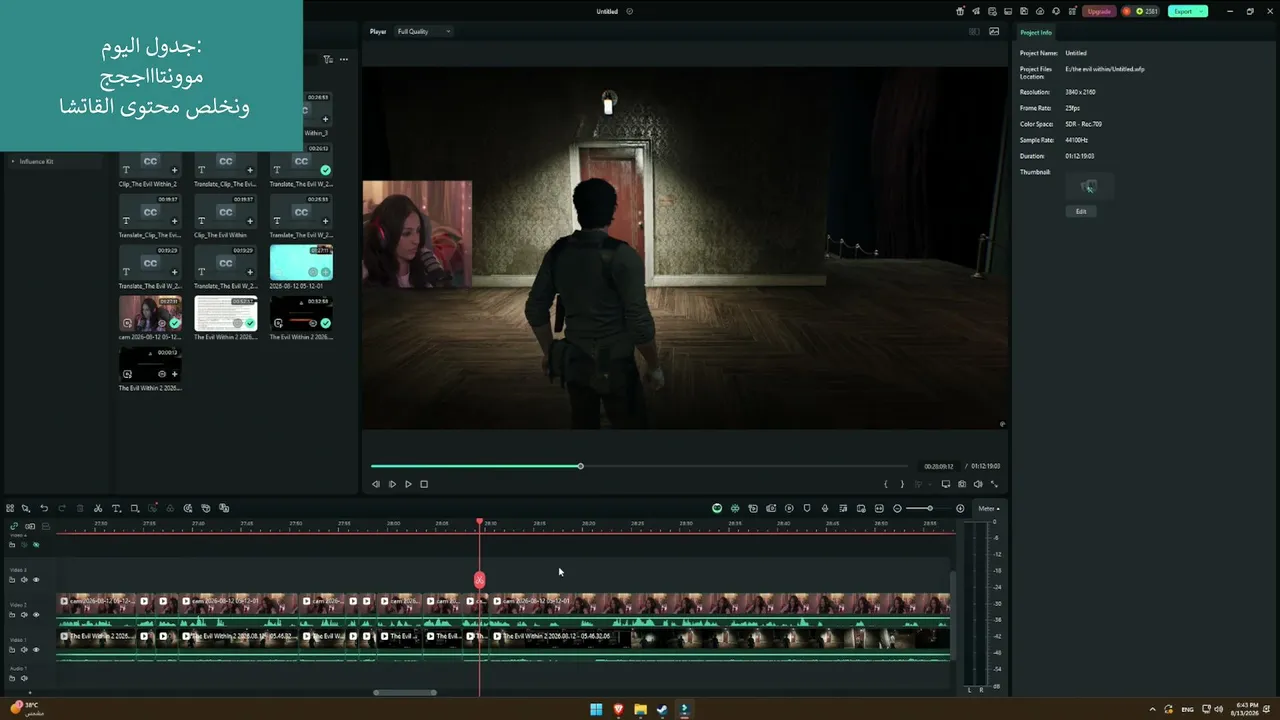This screenshot has width=1280, height=720.
Task: Click the red playhead scissors marker
Action: [479, 580]
